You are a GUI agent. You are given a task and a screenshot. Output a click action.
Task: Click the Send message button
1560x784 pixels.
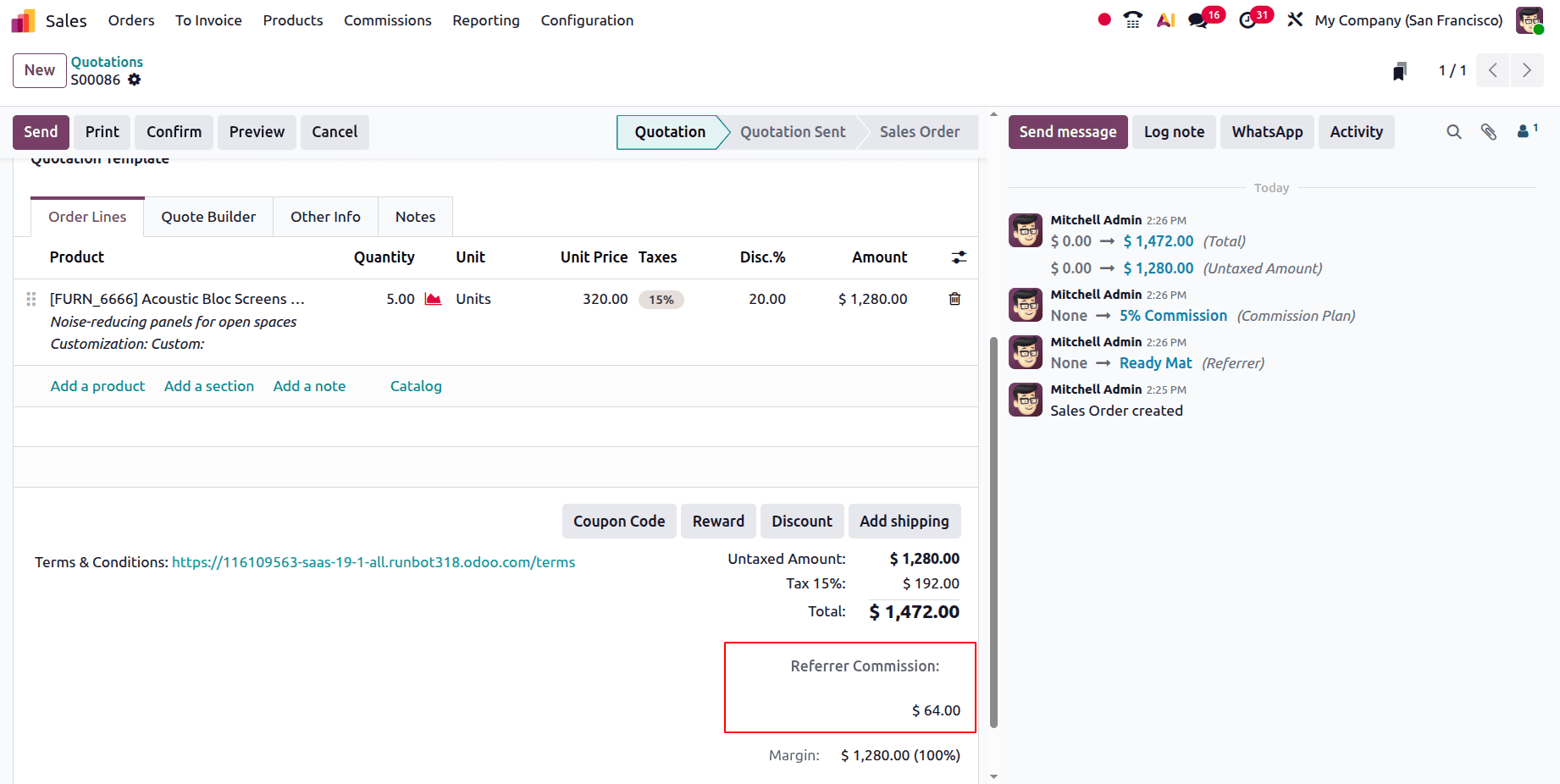click(1068, 132)
